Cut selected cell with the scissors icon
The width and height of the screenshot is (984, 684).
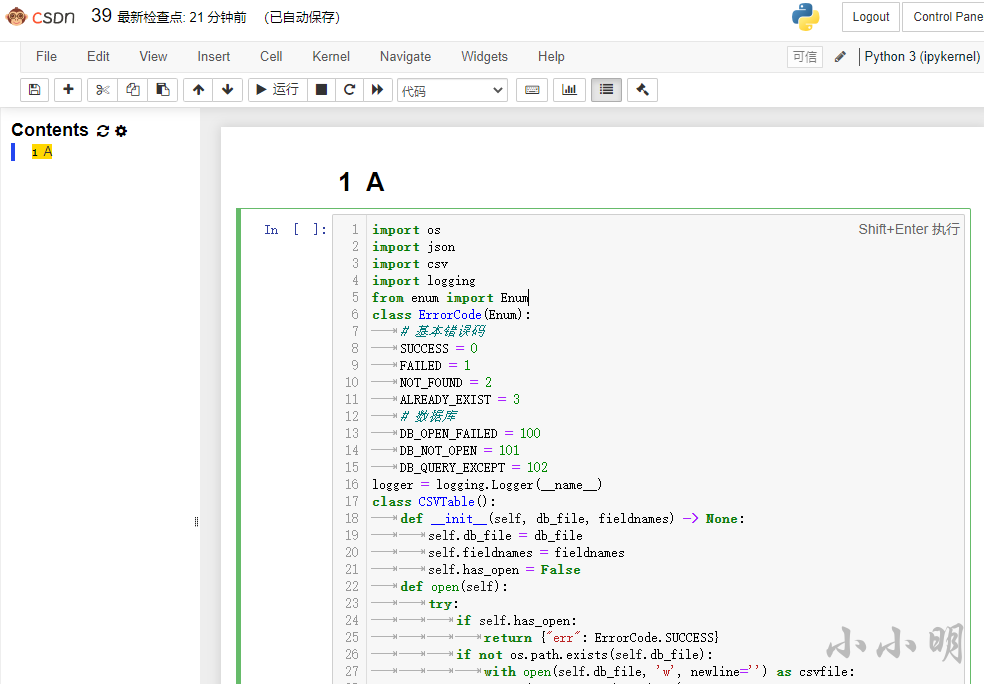pyautogui.click(x=102, y=90)
